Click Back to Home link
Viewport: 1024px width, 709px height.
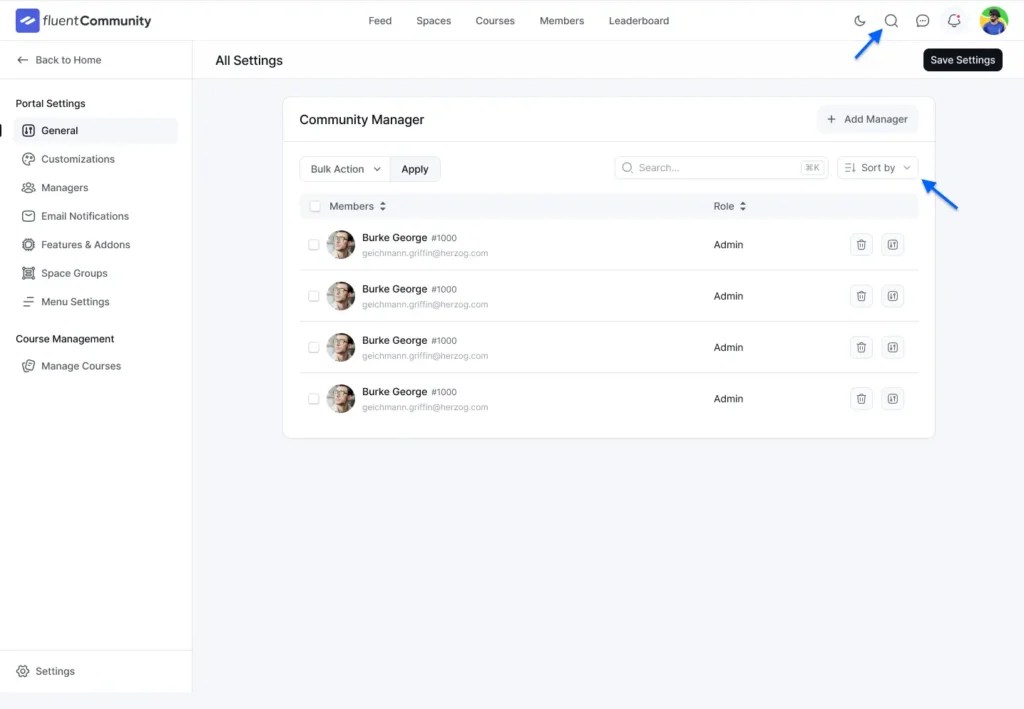click(x=59, y=60)
